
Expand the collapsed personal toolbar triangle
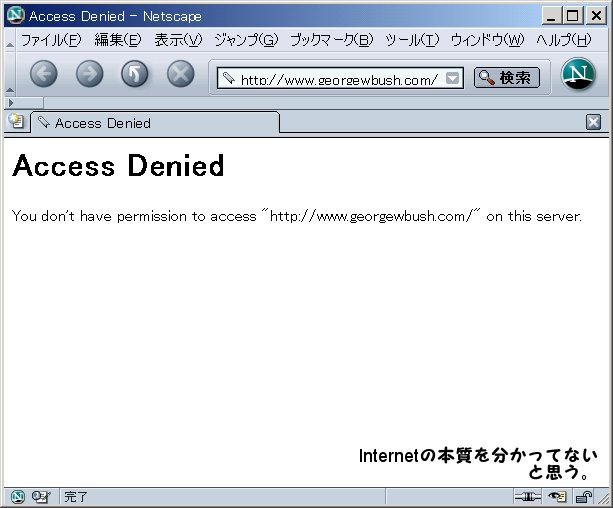coord(11,103)
